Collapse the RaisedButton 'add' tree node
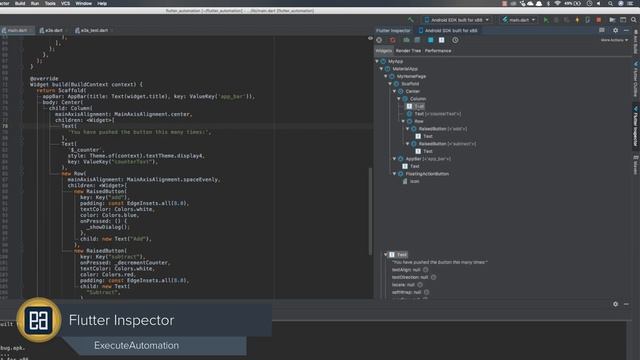The height and width of the screenshot is (360, 640). pos(408,129)
